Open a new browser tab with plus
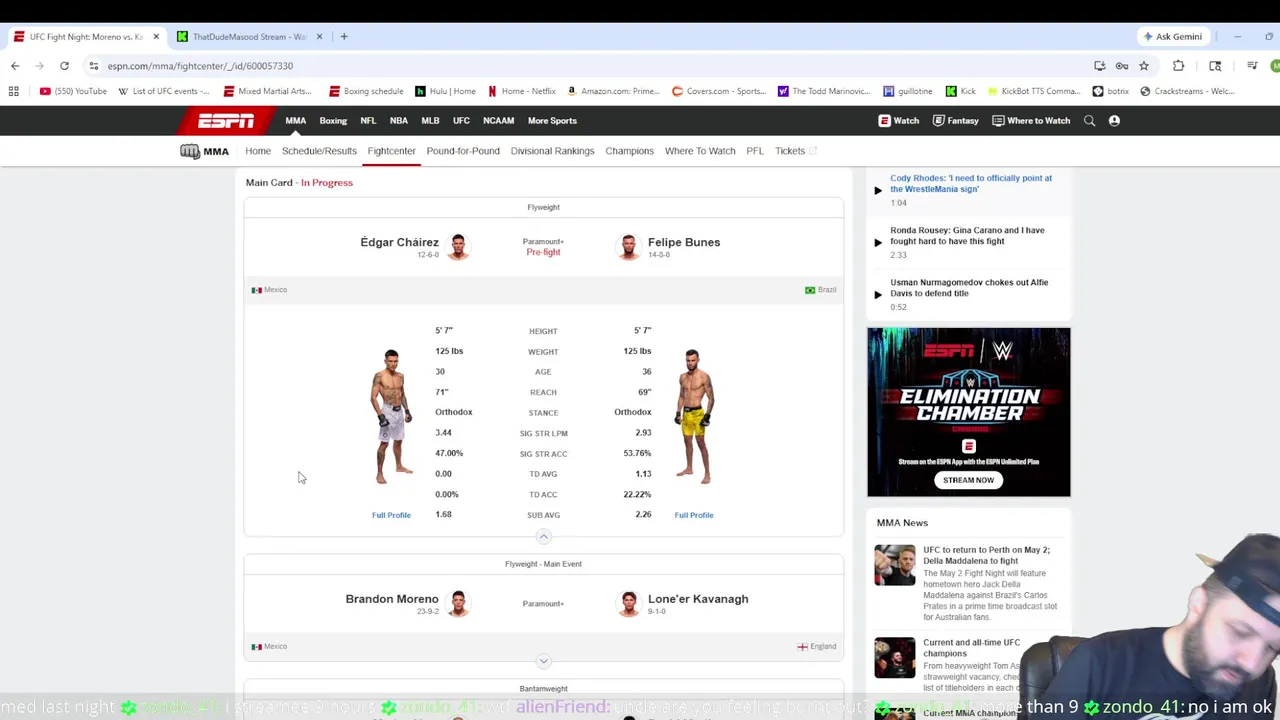 coord(344,37)
